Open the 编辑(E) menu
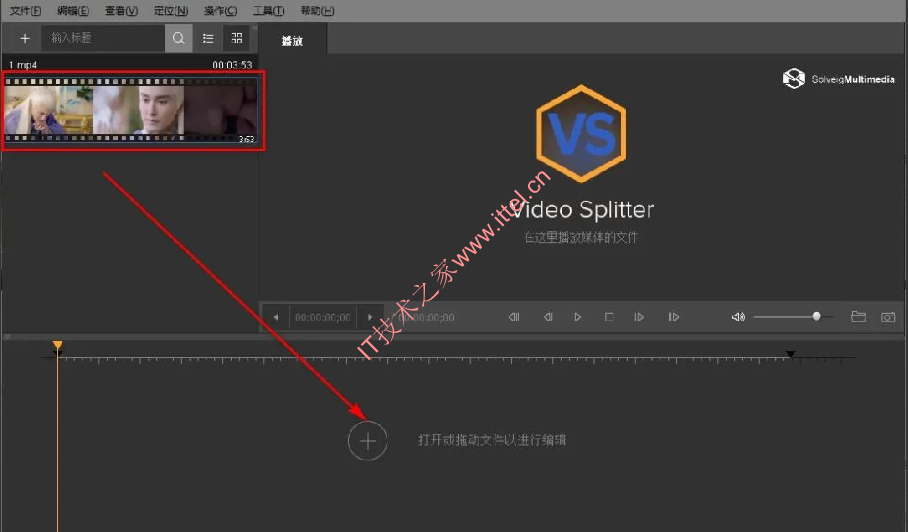 [x=73, y=10]
